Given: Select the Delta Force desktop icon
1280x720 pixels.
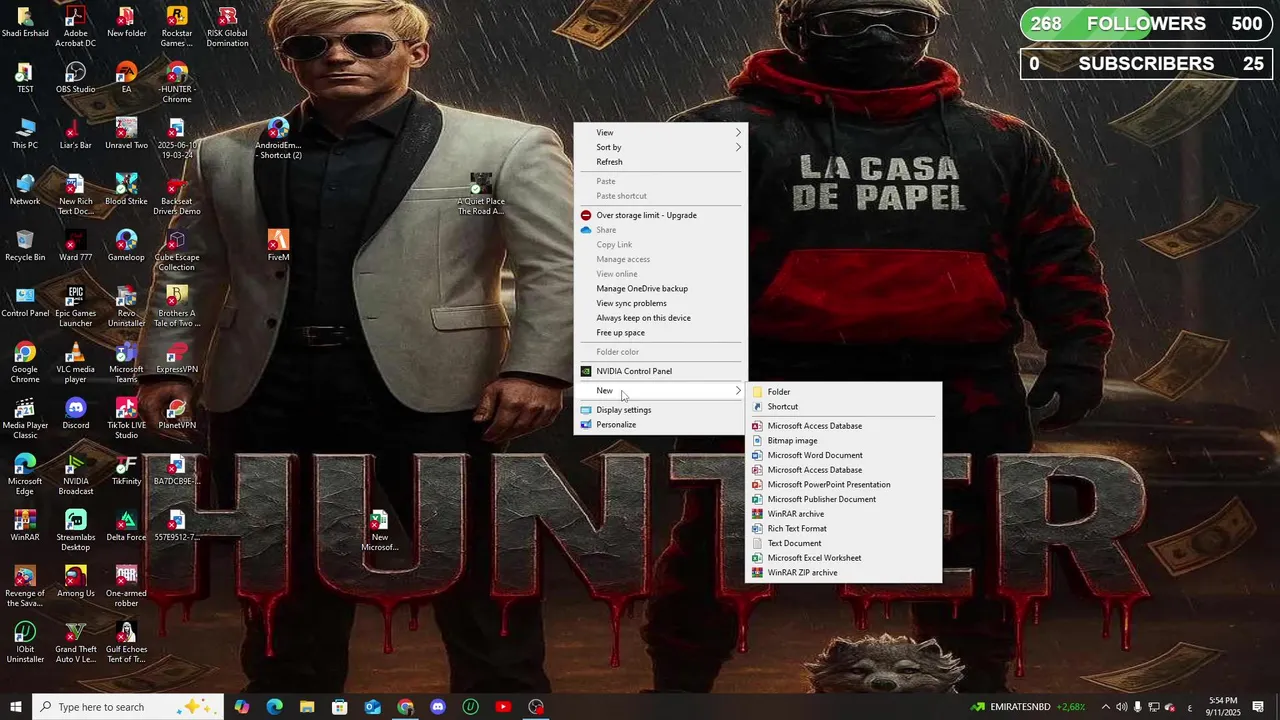Looking at the screenshot, I should (126, 526).
